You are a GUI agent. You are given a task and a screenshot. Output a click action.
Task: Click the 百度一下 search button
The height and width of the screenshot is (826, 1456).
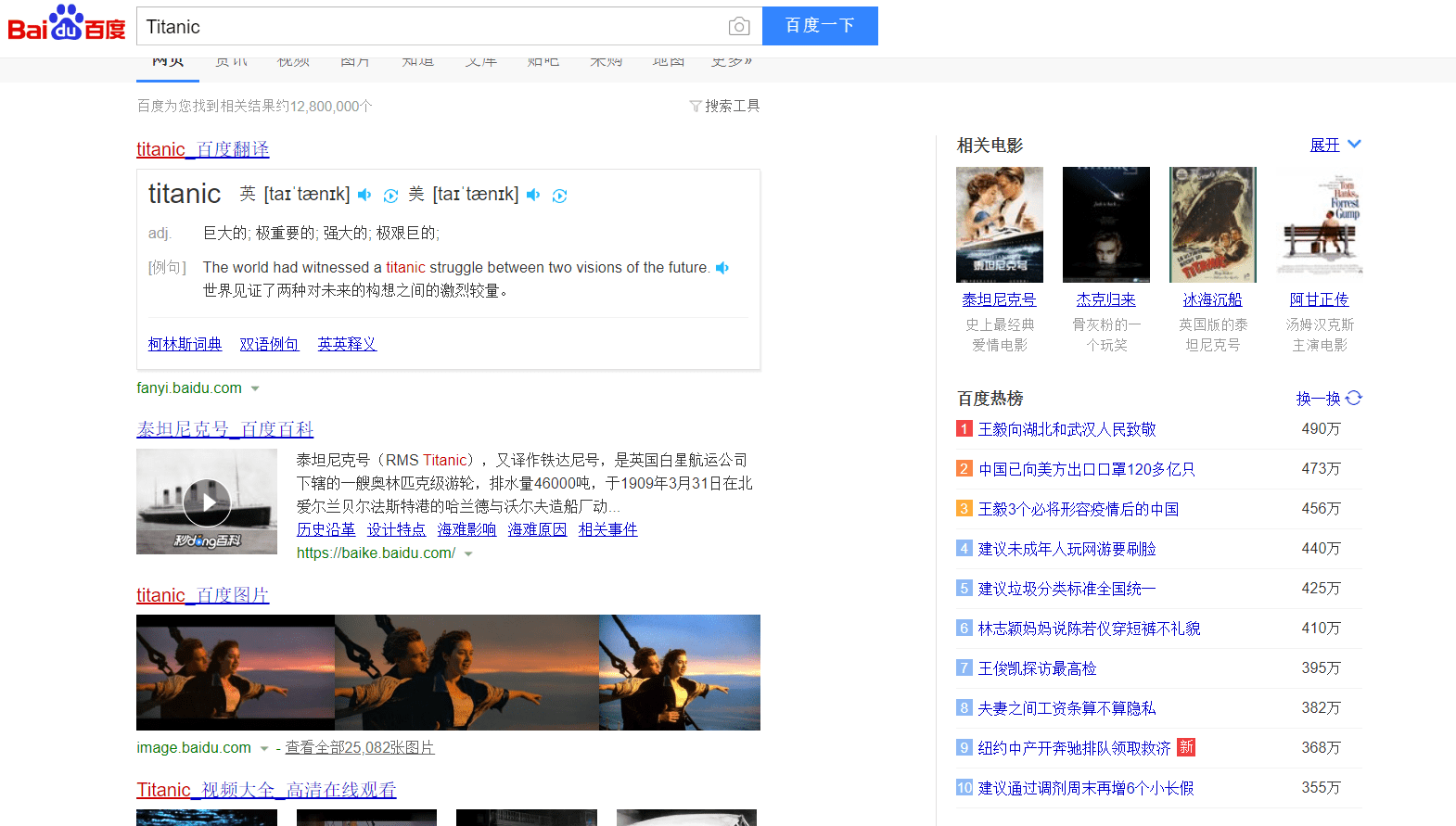820,26
